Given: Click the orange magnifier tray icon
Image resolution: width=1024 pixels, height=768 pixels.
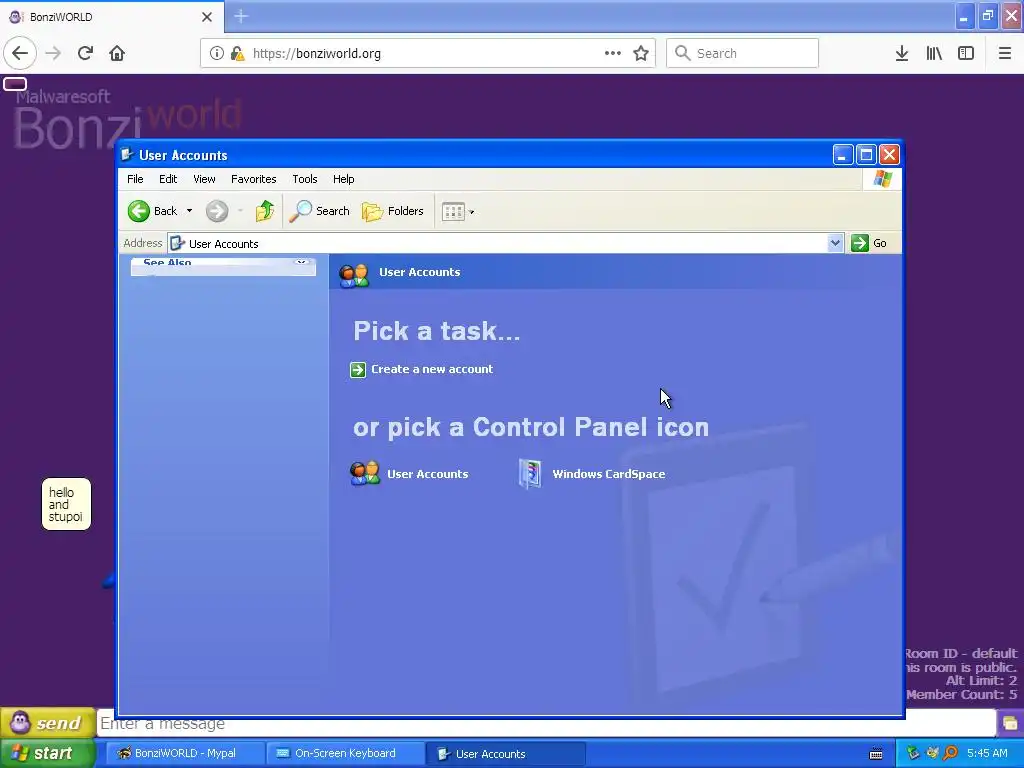Looking at the screenshot, I should pyautogui.click(x=950, y=753).
